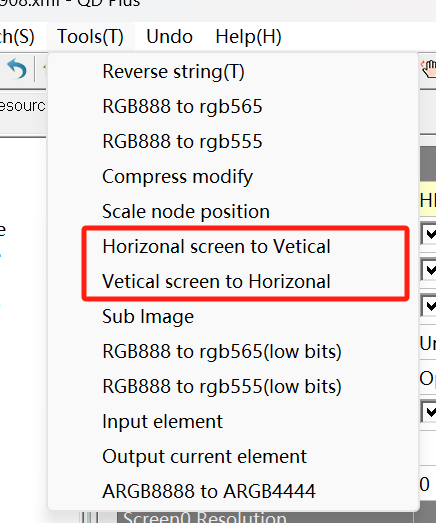The width and height of the screenshot is (436, 523).
Task: Open the Search (S) menu at left edge
Action: pos(17,36)
